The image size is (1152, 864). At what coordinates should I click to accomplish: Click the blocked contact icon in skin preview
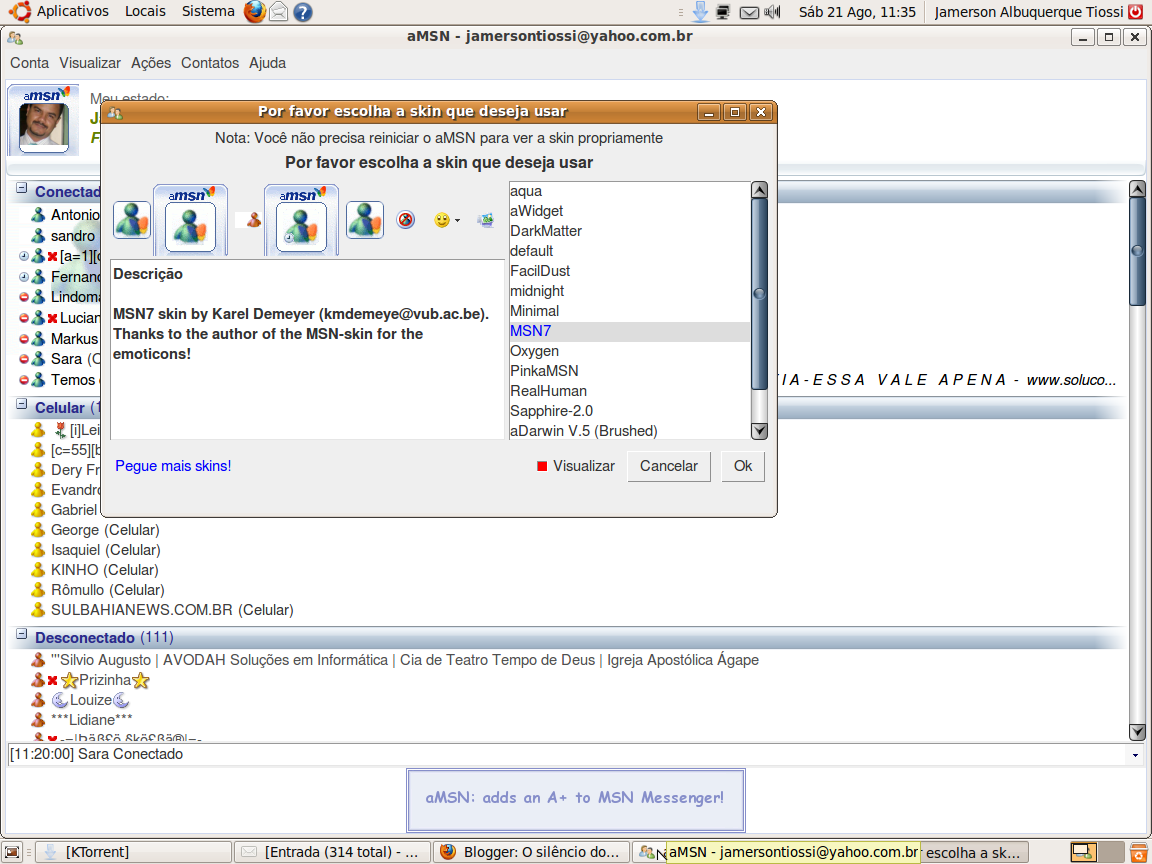(x=405, y=219)
